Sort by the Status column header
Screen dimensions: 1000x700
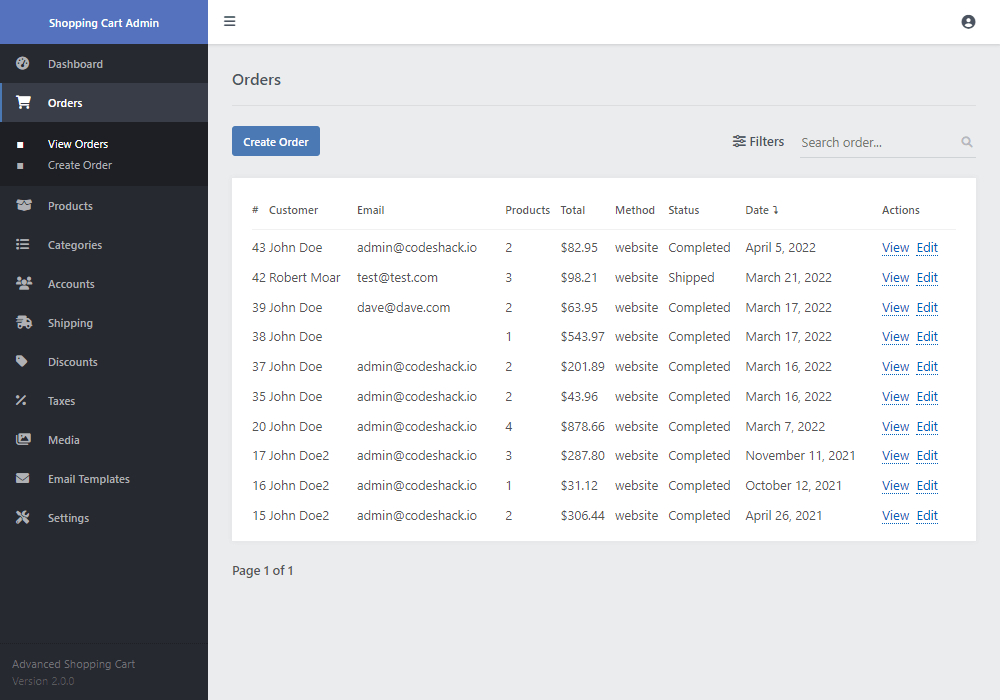pyautogui.click(x=684, y=210)
